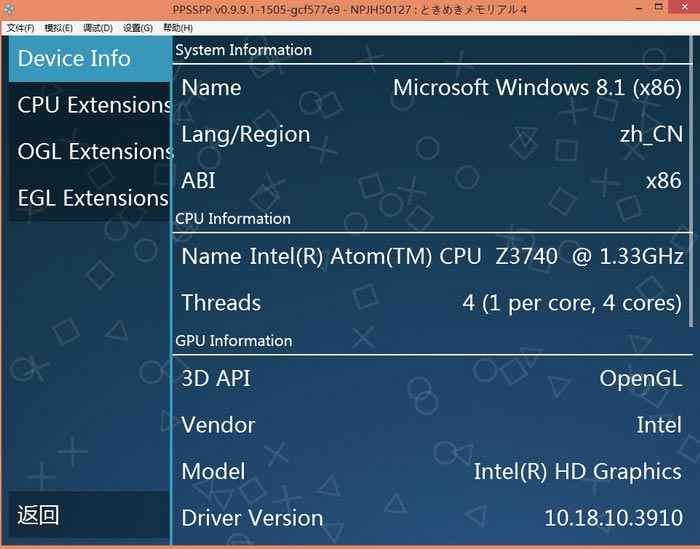Viewport: 700px width, 549px height.
Task: Click the vertical scrollbar on the info list
Action: 691,180
